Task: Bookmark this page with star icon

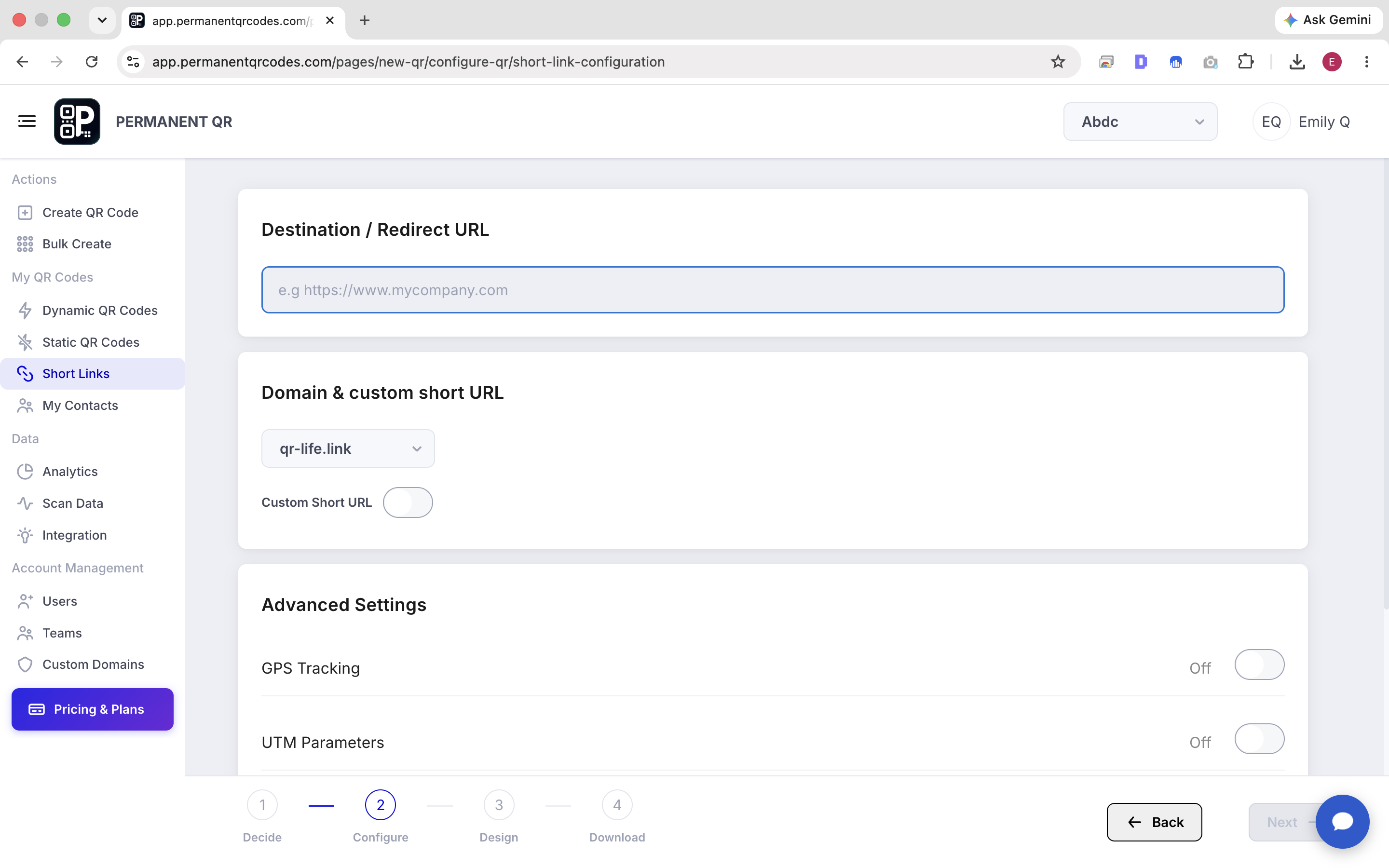Action: click(x=1058, y=62)
